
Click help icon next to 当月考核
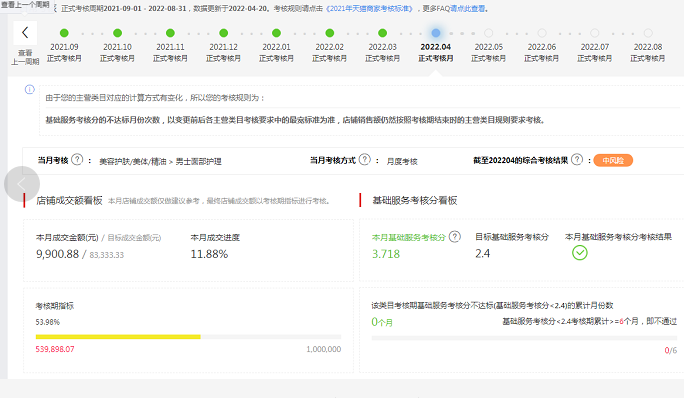pyautogui.click(x=77, y=160)
